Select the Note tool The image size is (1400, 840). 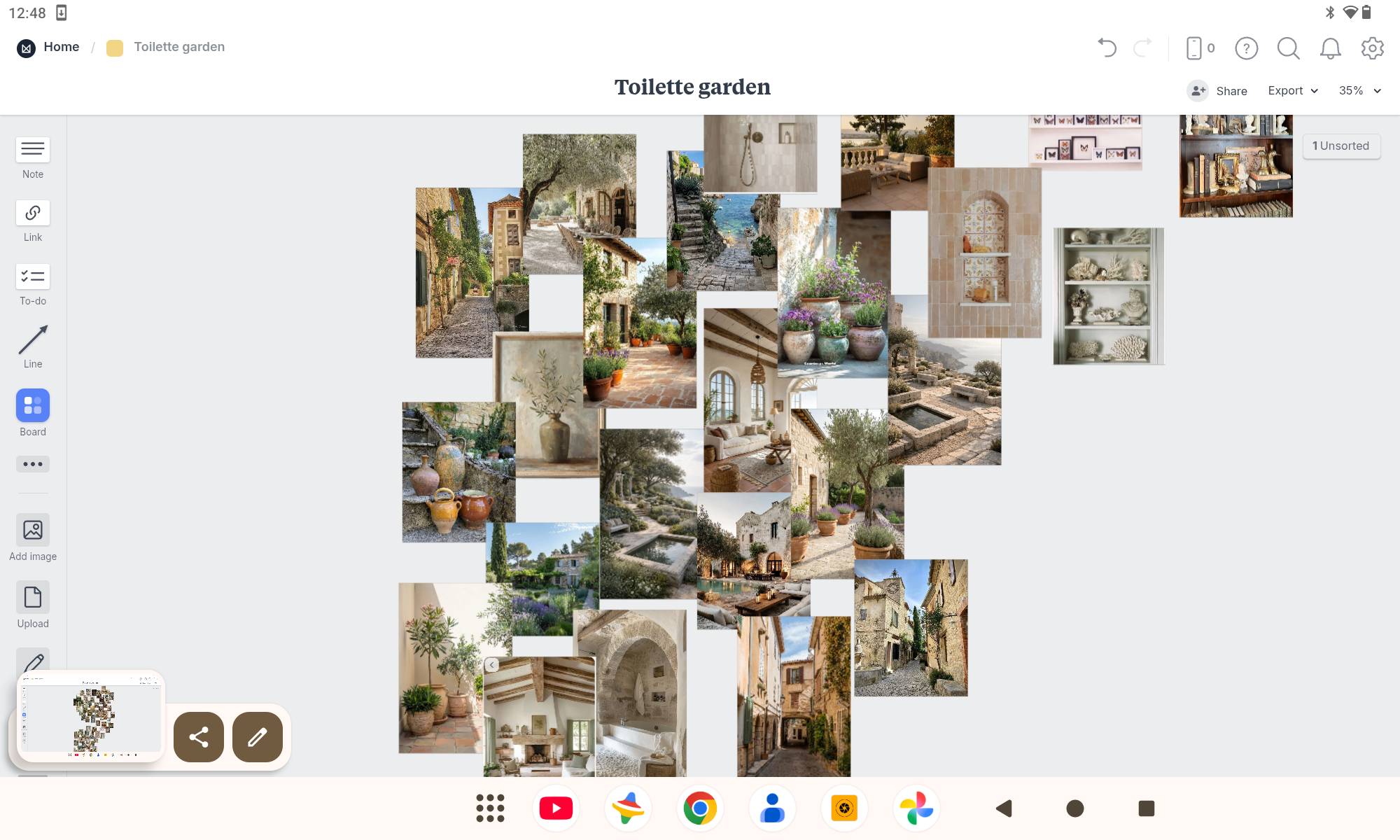[33, 150]
